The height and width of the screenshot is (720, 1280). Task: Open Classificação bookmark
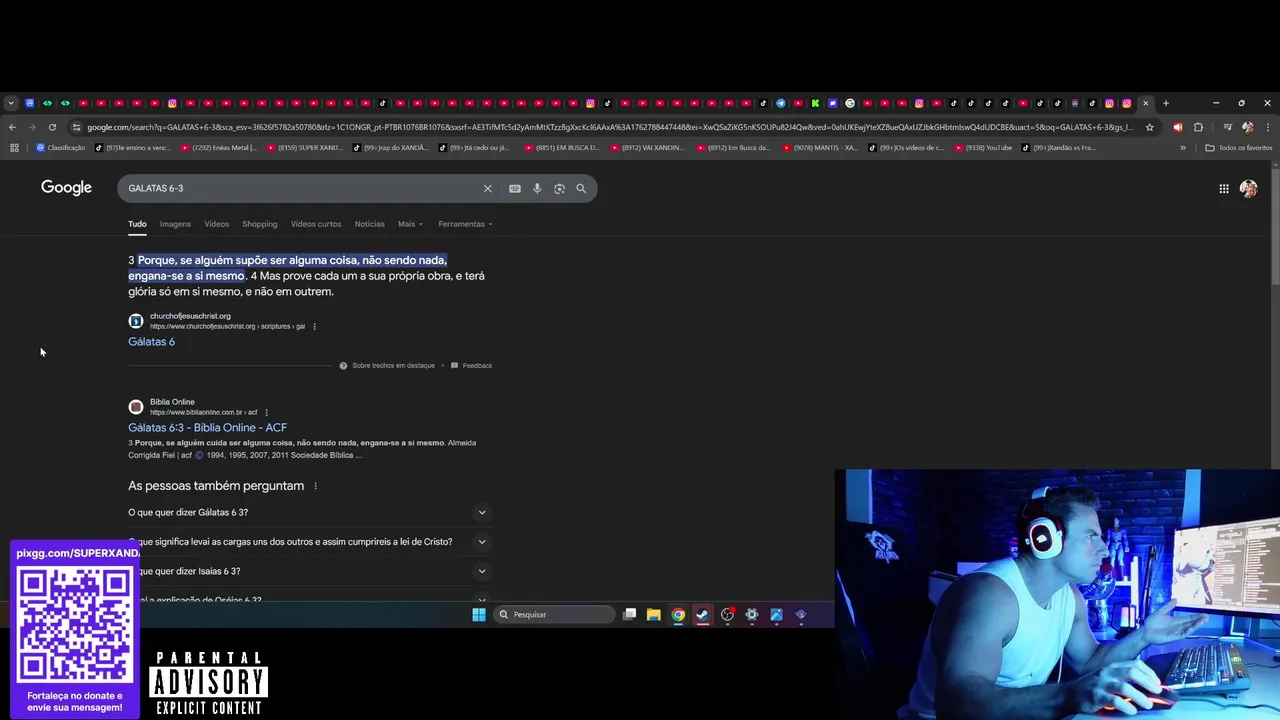pyautogui.click(x=60, y=148)
